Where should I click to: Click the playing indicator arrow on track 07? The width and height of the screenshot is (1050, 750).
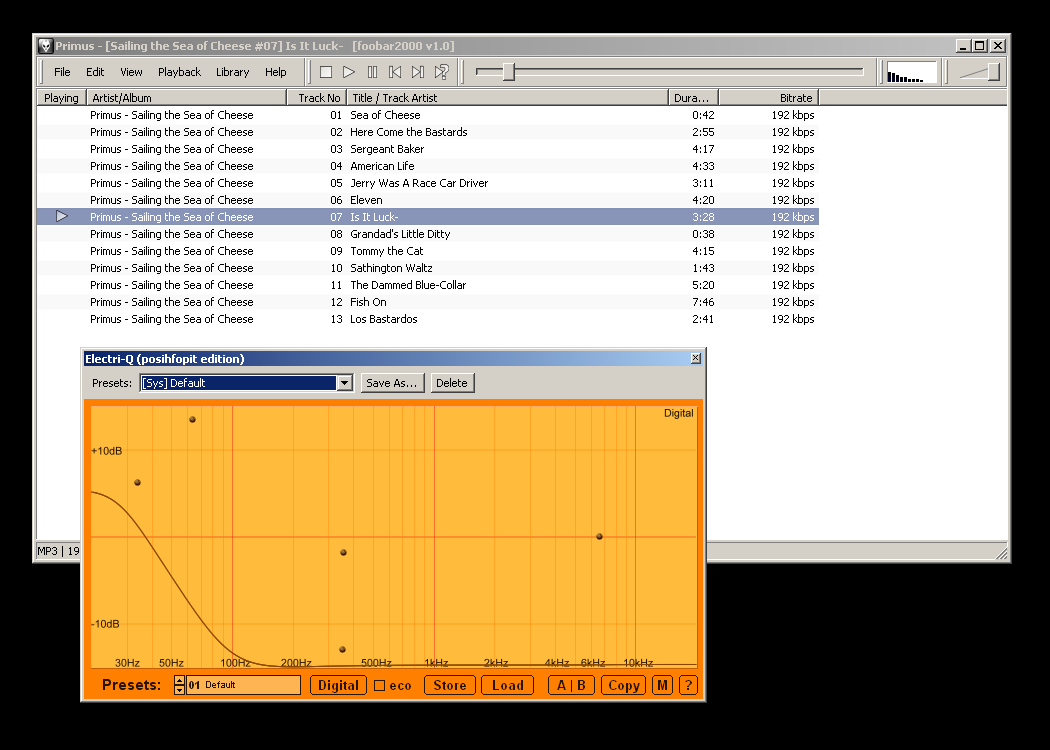62,216
